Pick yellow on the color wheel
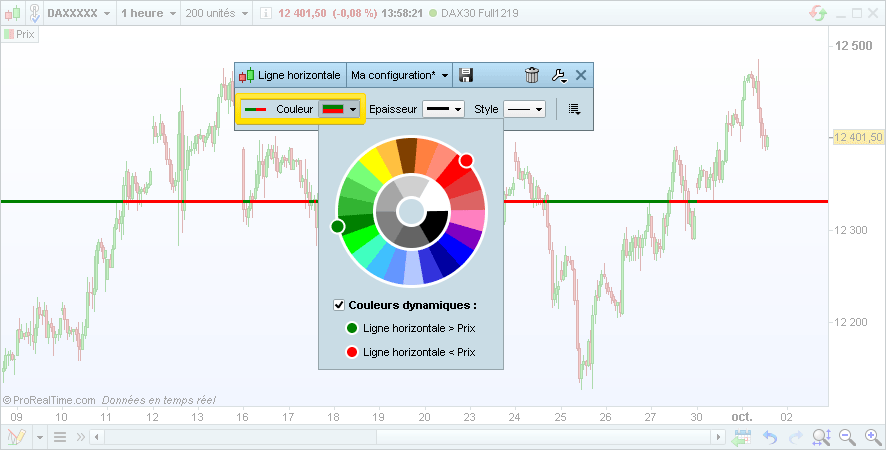 click(374, 165)
